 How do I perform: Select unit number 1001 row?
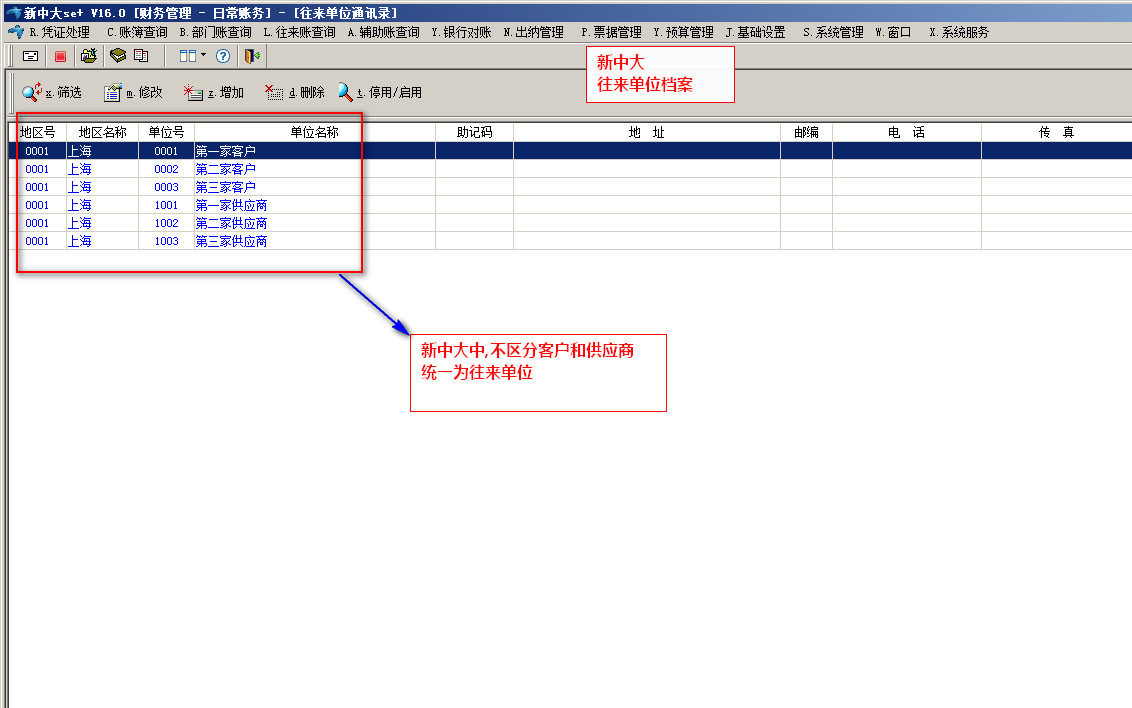click(x=166, y=205)
